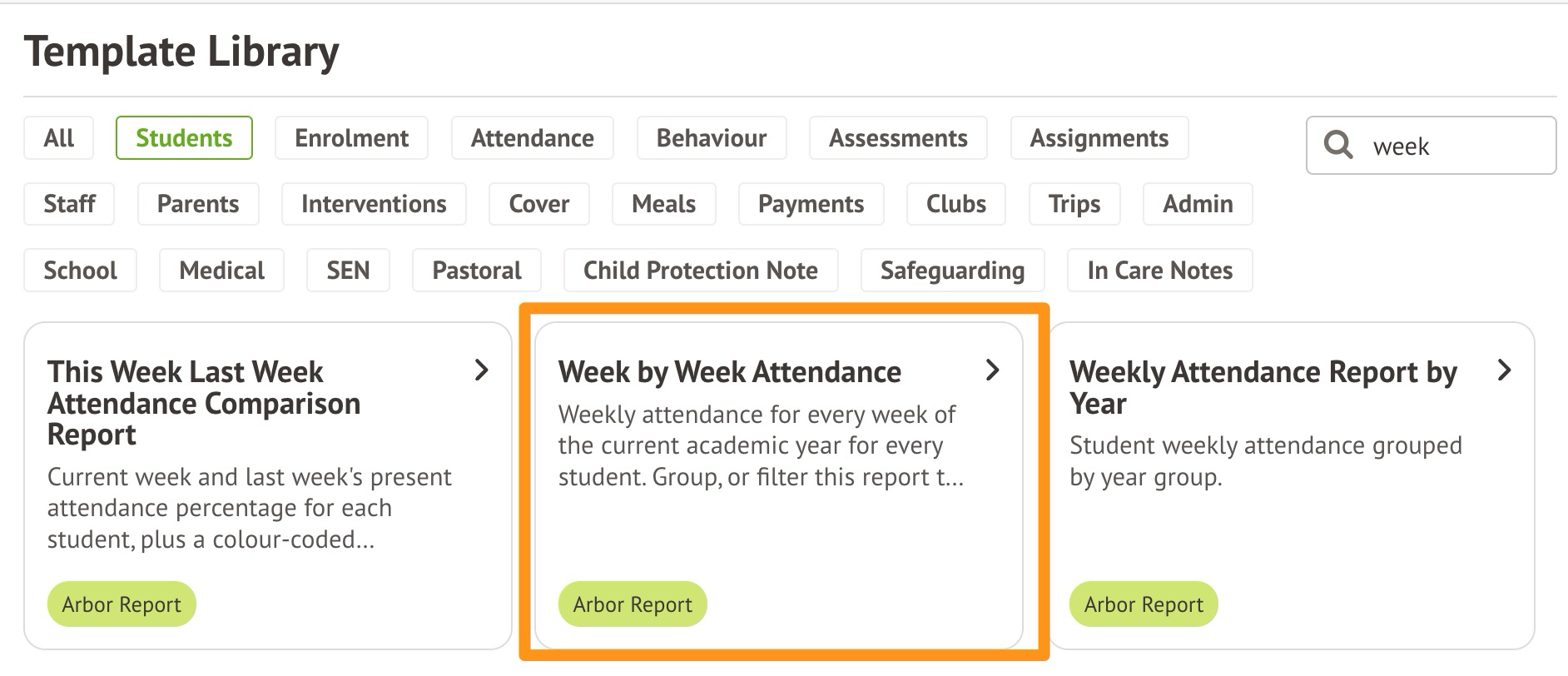Open Weekly Attendance Report by Year arrow
The width and height of the screenshot is (1568, 676).
click(x=1504, y=370)
